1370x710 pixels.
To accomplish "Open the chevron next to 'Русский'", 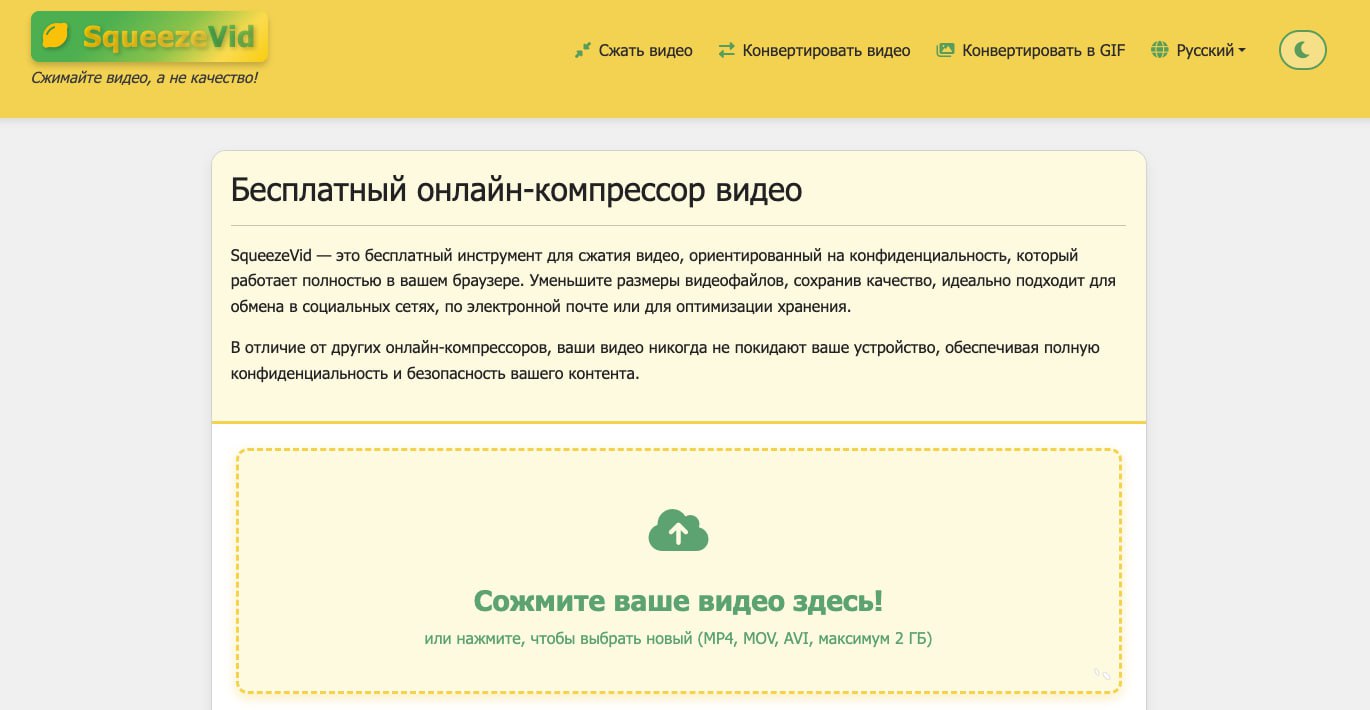I will point(1240,51).
